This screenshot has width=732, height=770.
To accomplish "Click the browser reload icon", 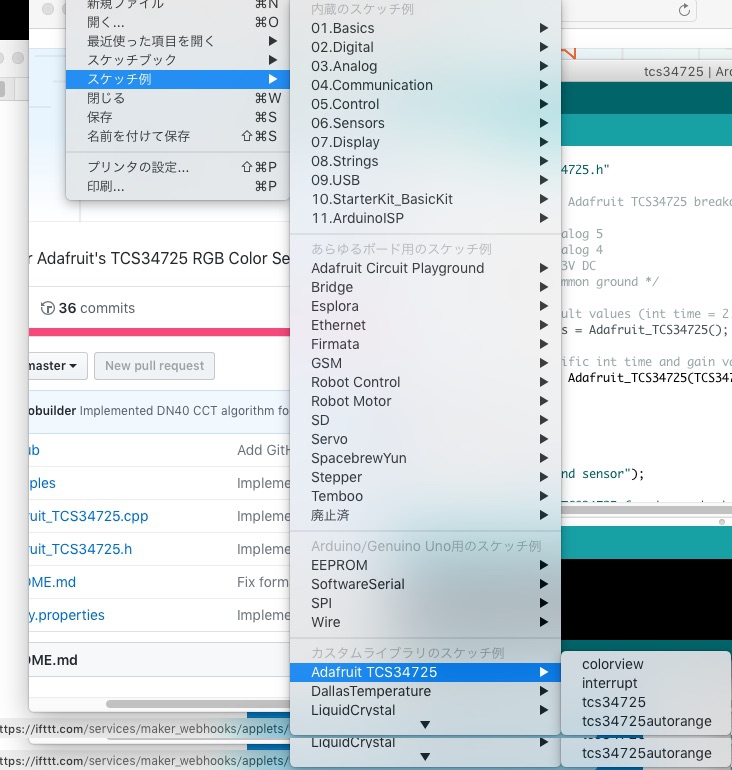I will (684, 10).
